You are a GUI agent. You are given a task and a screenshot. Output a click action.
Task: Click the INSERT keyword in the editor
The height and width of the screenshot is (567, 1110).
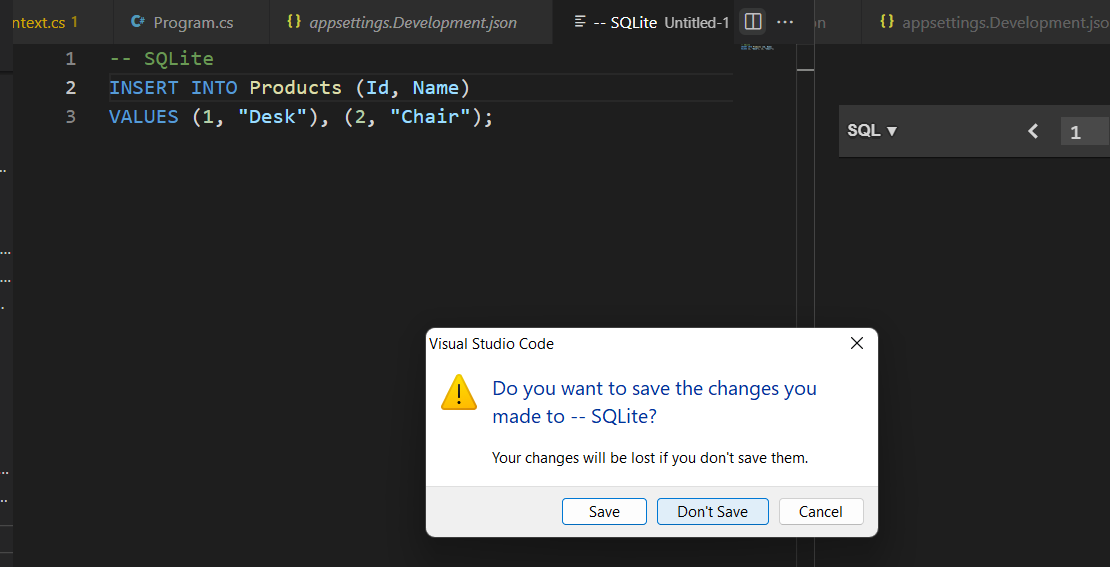144,88
